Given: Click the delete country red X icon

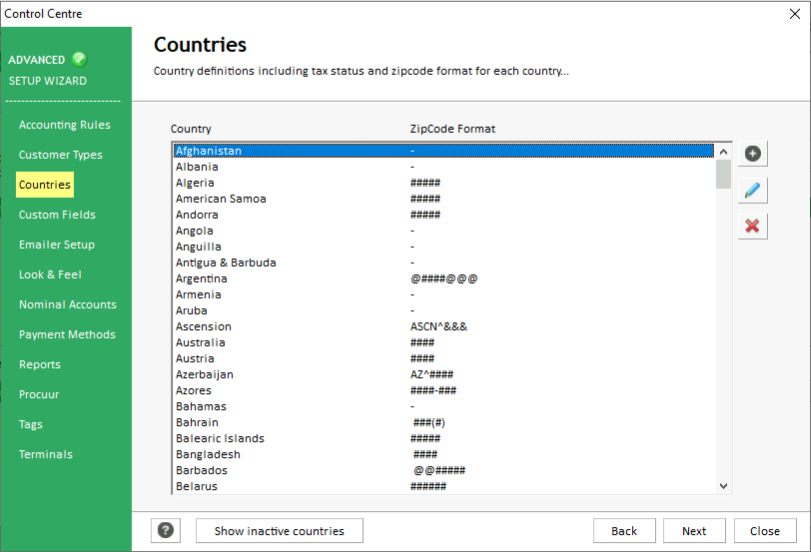Looking at the screenshot, I should click(753, 226).
